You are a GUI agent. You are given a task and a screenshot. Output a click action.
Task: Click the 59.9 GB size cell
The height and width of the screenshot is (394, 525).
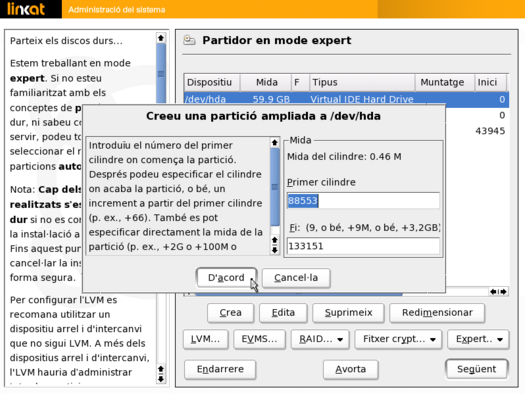(271, 99)
